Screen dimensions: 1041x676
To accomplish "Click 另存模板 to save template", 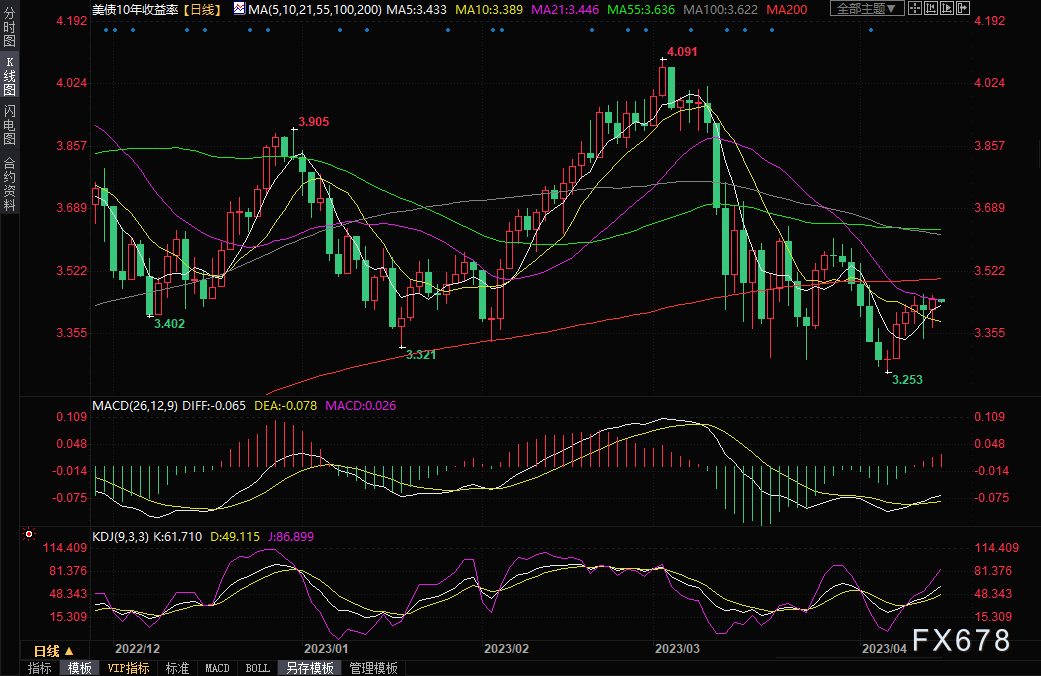I will [307, 668].
